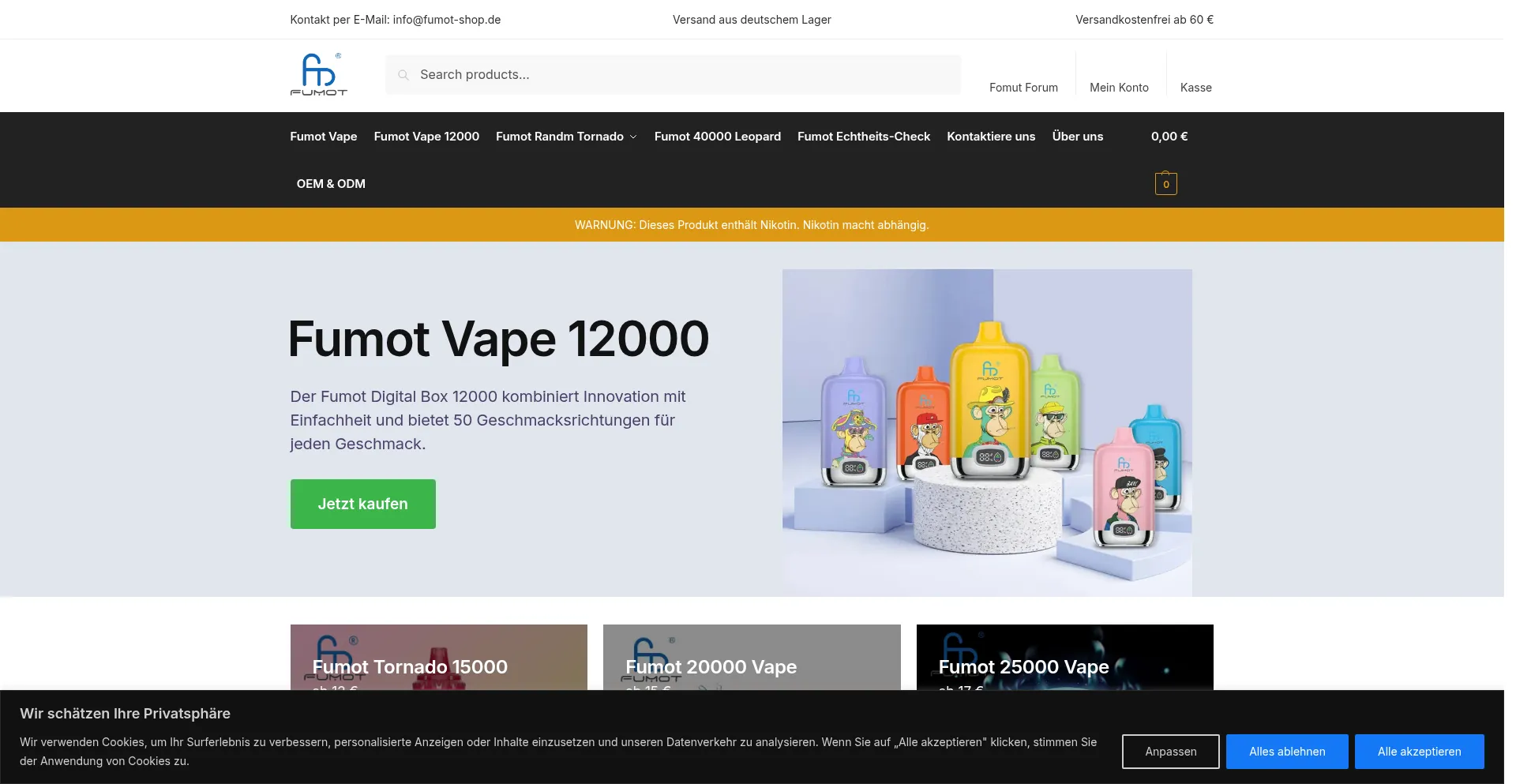Click Alle akzeptieren cookie button
Screen dimensions: 1516x784
point(1419,752)
